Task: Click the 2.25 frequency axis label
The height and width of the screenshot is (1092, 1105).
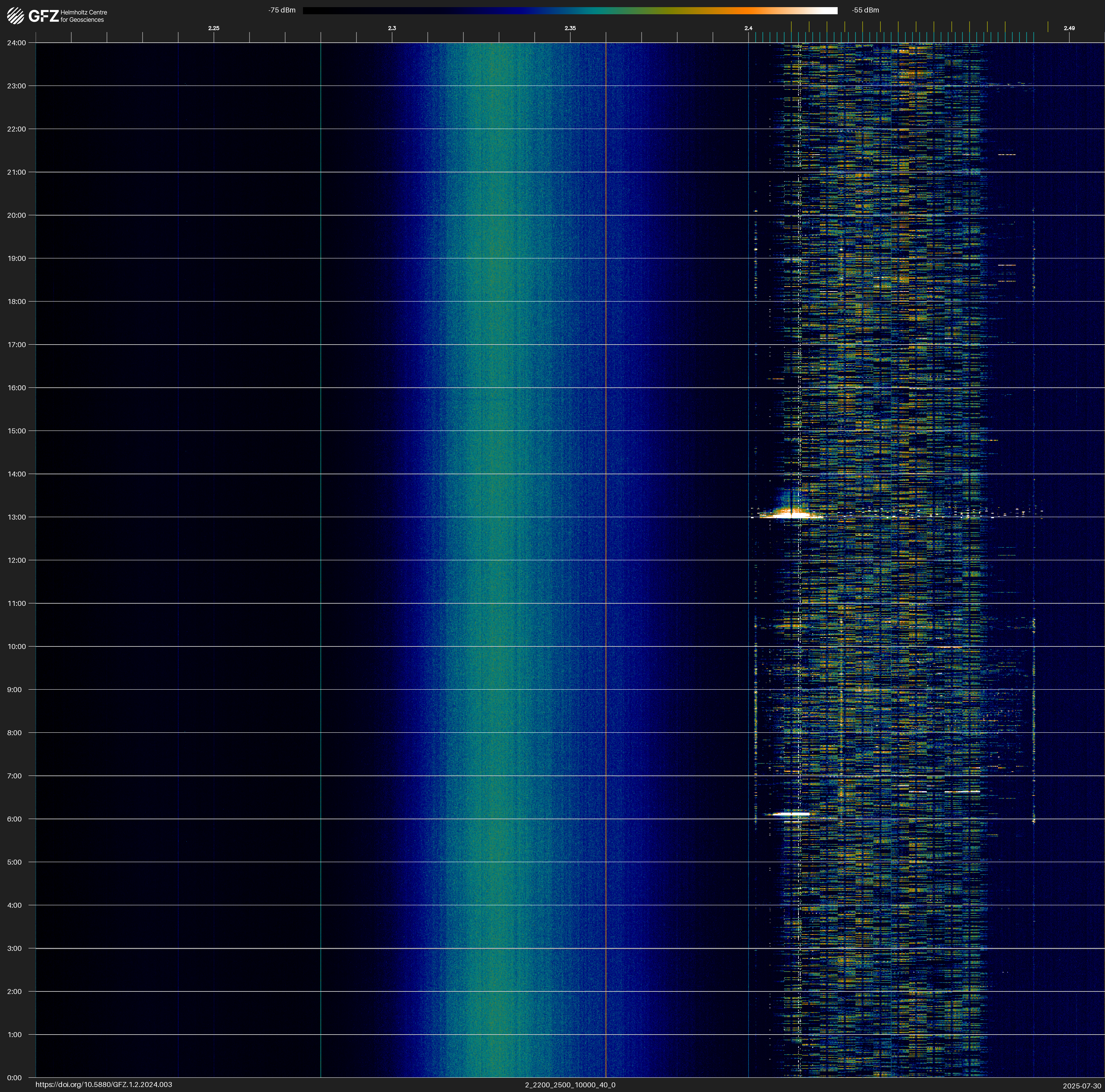Action: coord(213,28)
